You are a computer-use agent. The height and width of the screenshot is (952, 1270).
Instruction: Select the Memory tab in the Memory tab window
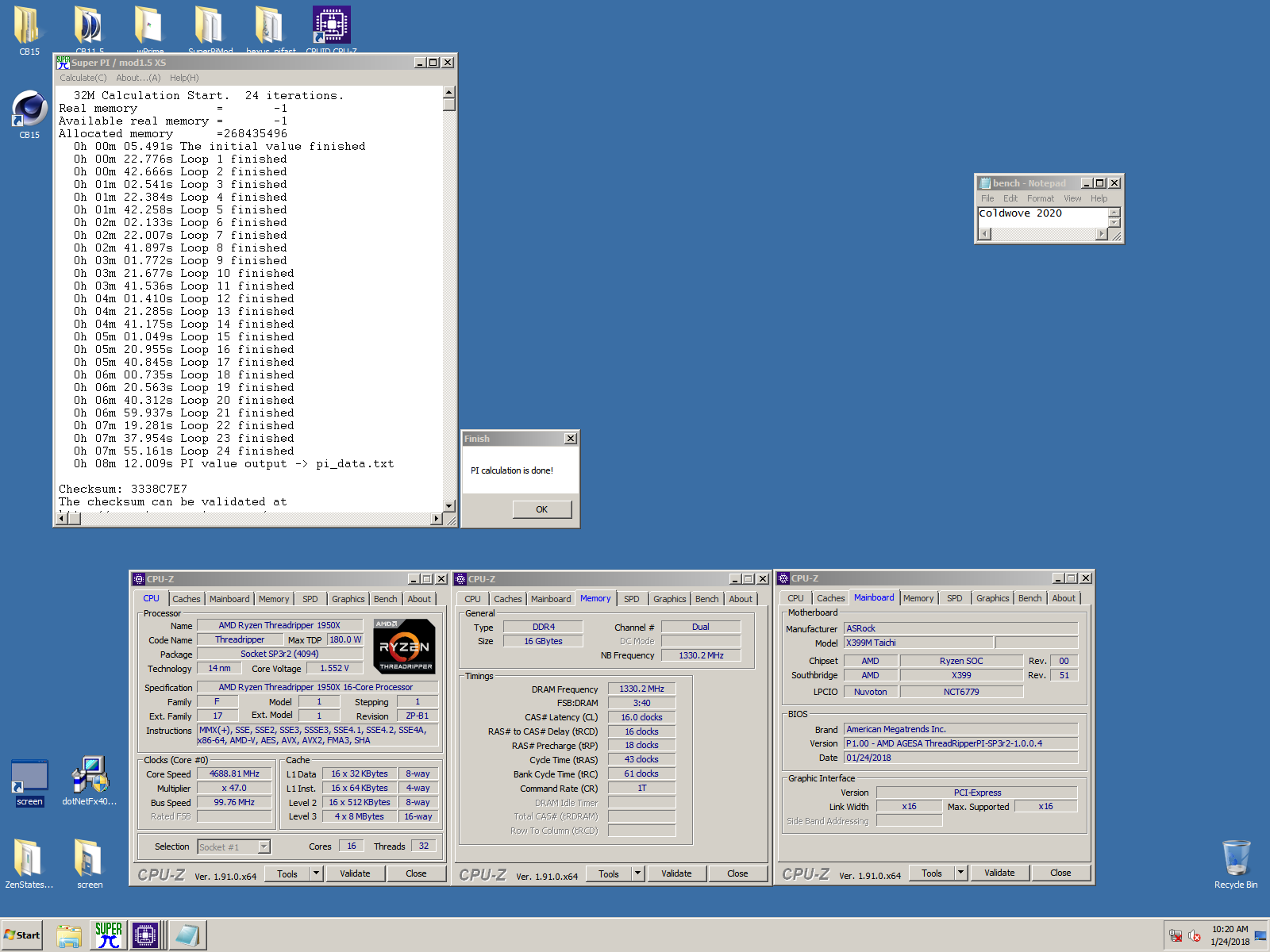tap(595, 598)
